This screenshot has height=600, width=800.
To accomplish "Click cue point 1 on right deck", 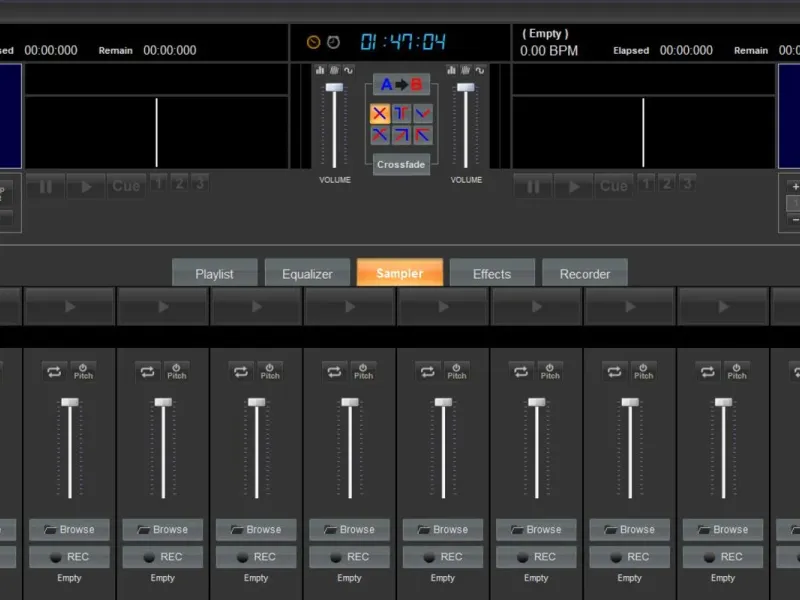I will click(x=646, y=183).
